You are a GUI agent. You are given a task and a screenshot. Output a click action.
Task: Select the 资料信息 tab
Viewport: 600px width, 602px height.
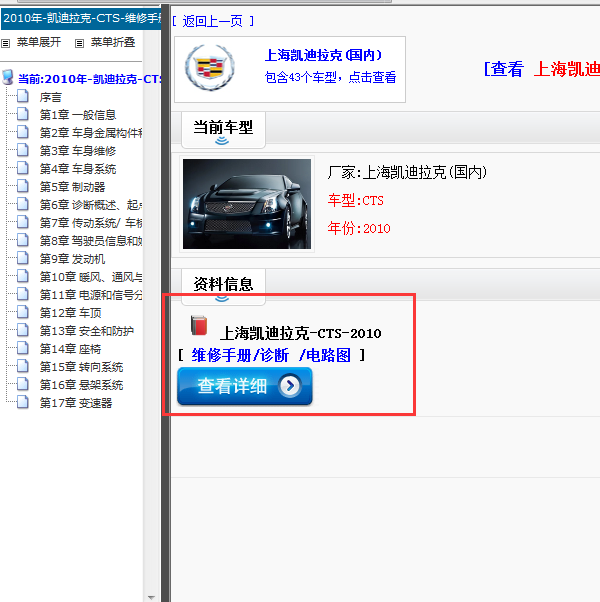point(223,287)
